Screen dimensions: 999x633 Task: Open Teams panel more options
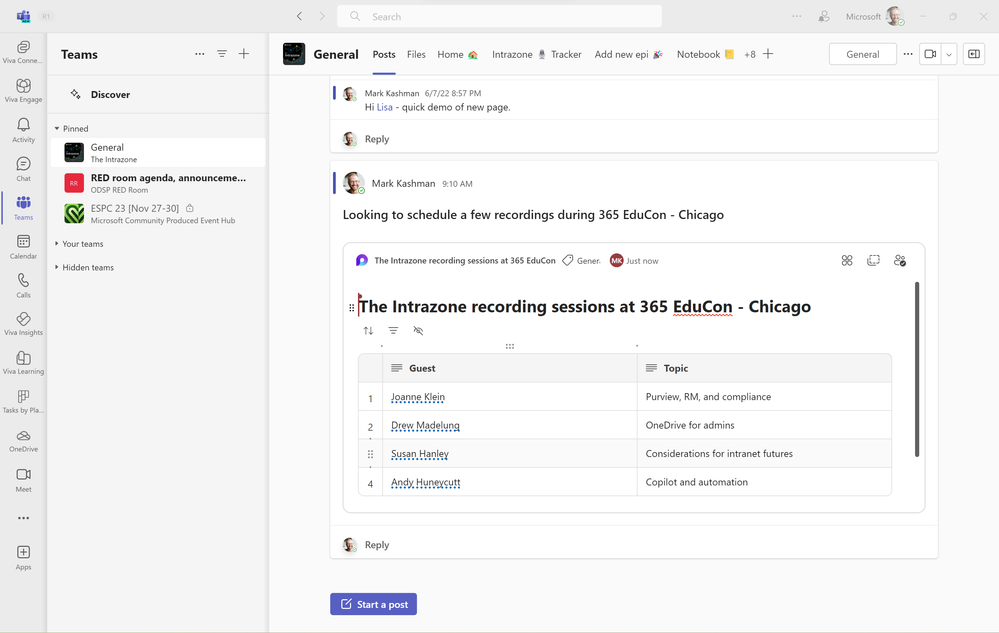[x=199, y=54]
